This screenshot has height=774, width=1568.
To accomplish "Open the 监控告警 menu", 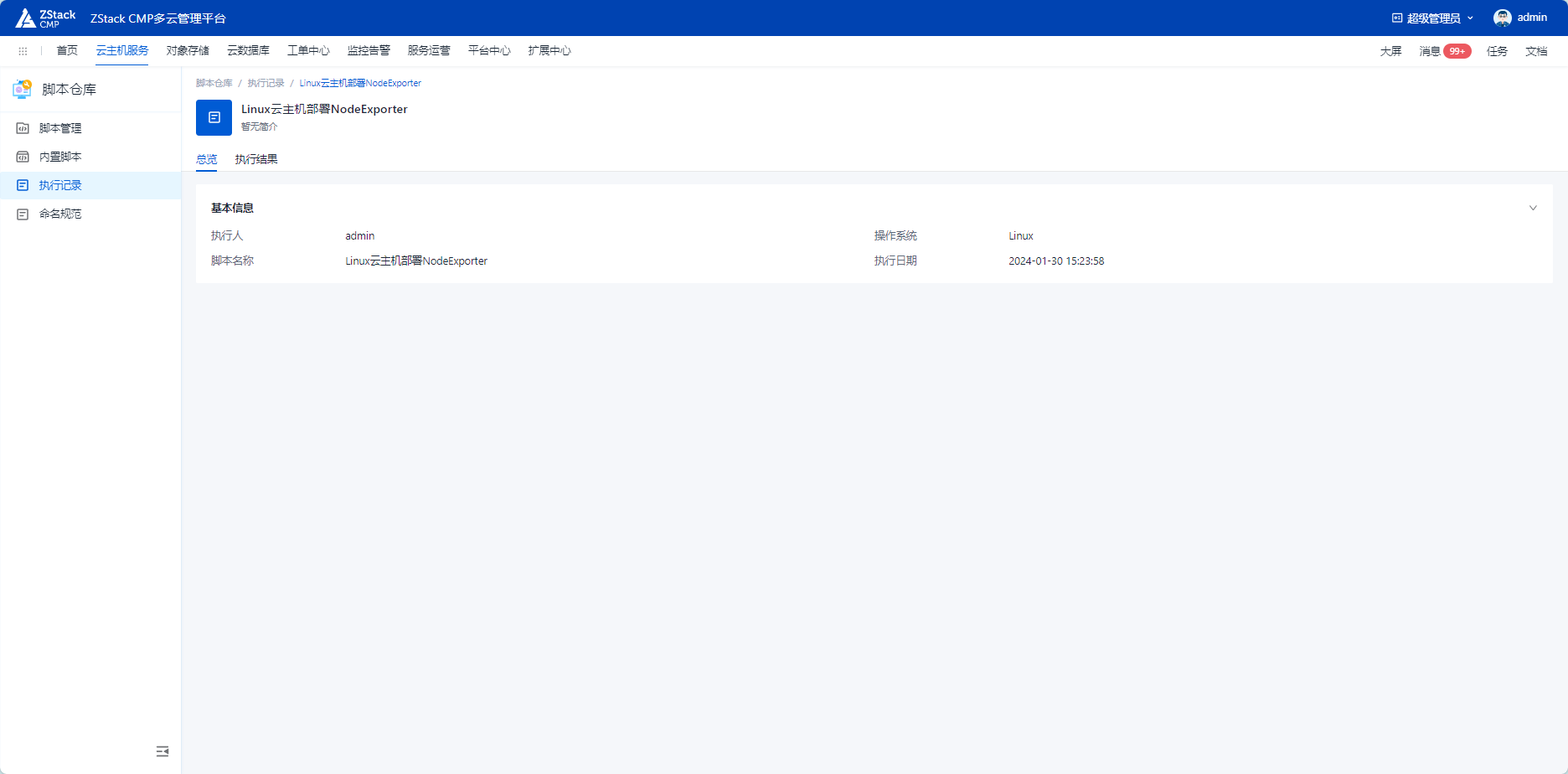I will 369,51.
